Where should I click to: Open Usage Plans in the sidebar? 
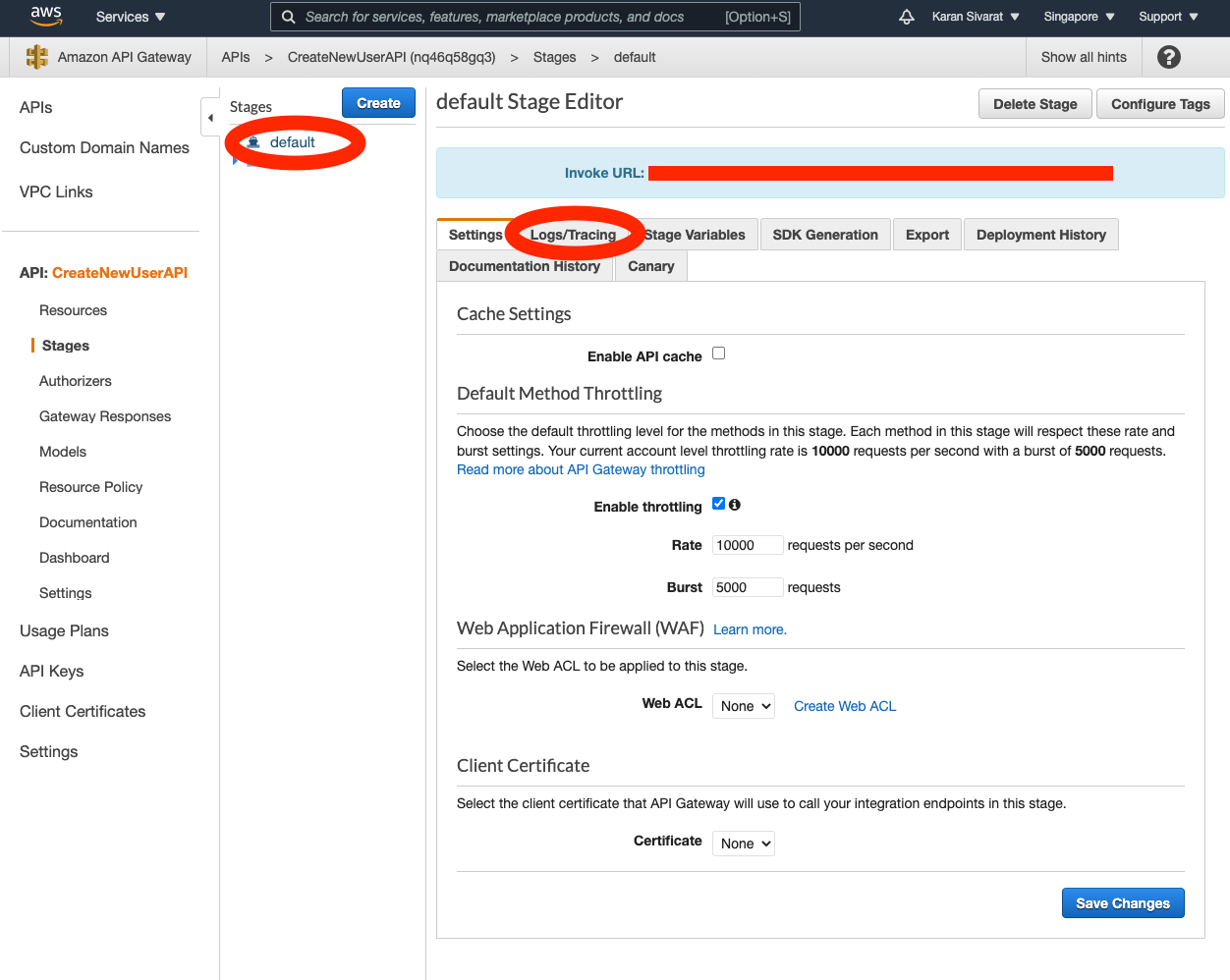tap(64, 630)
